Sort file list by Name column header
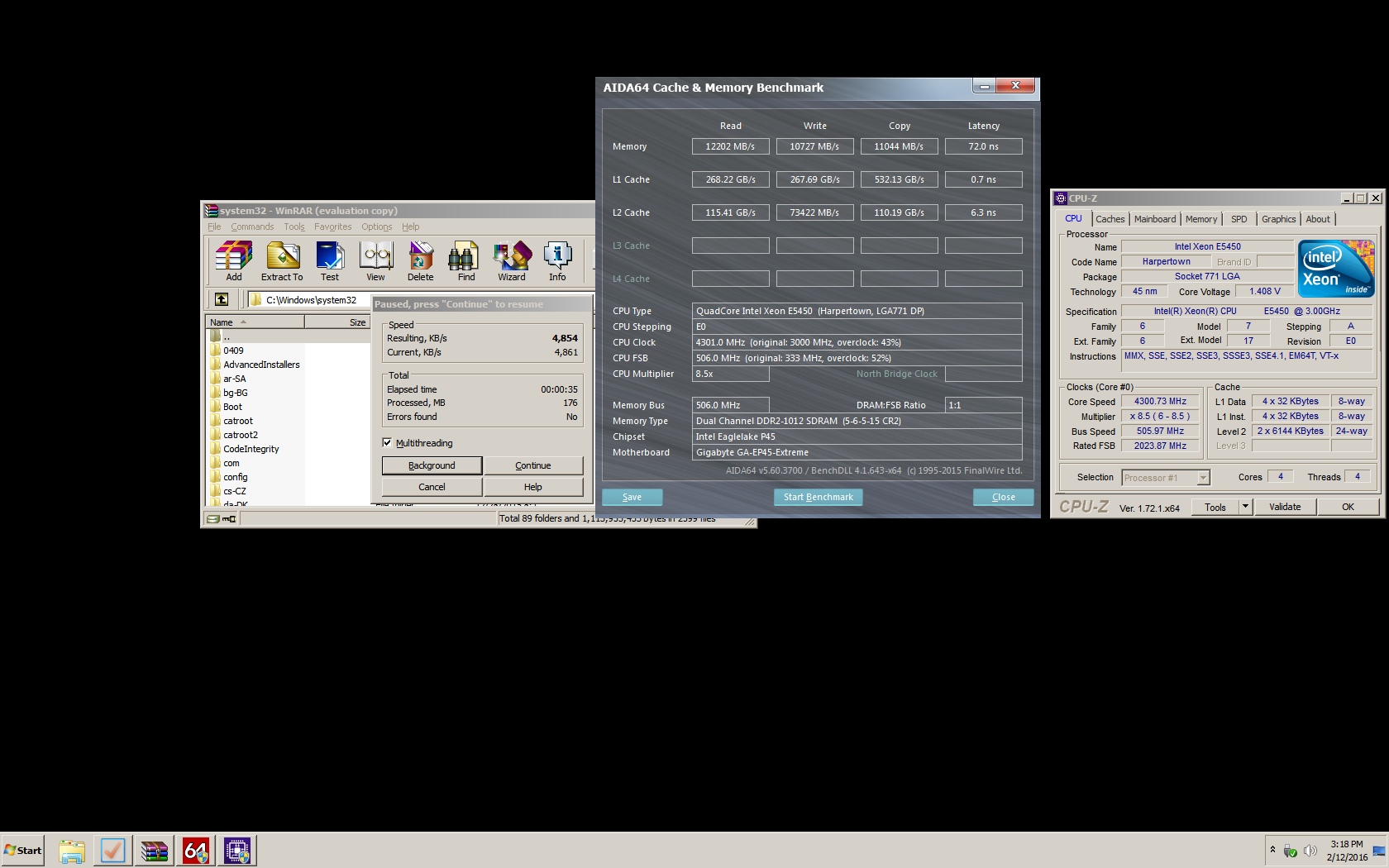1389x868 pixels. [x=255, y=322]
